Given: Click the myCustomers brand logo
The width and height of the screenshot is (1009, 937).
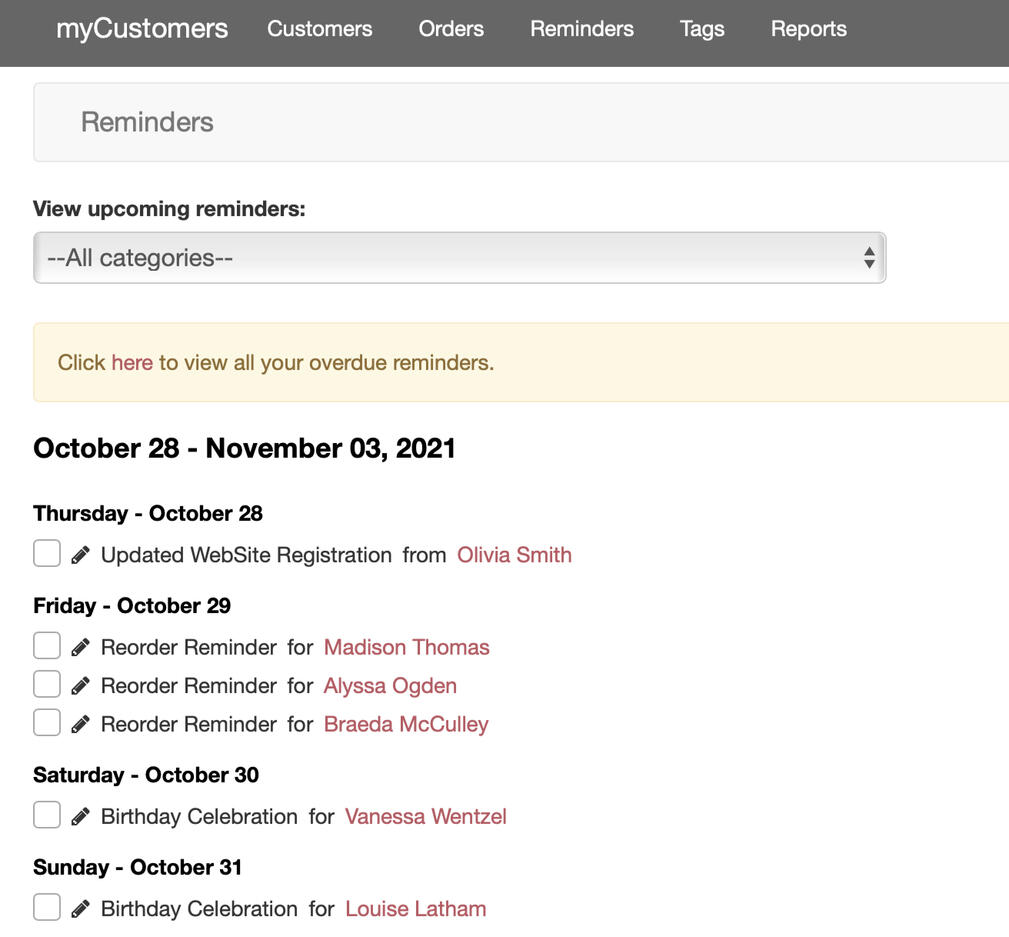Looking at the screenshot, I should [x=142, y=29].
